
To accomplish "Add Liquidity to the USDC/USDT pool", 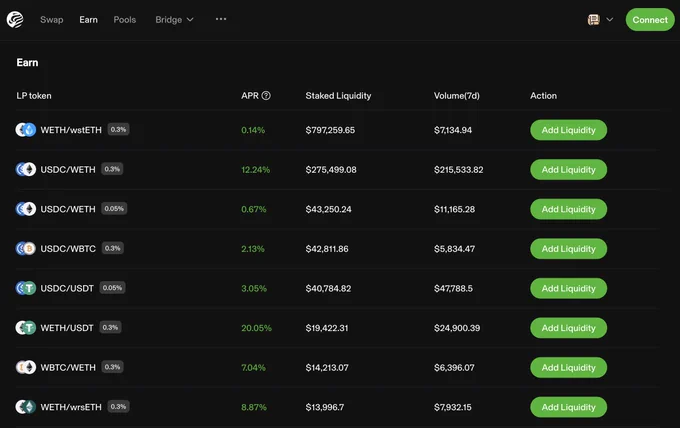I will click(x=568, y=288).
